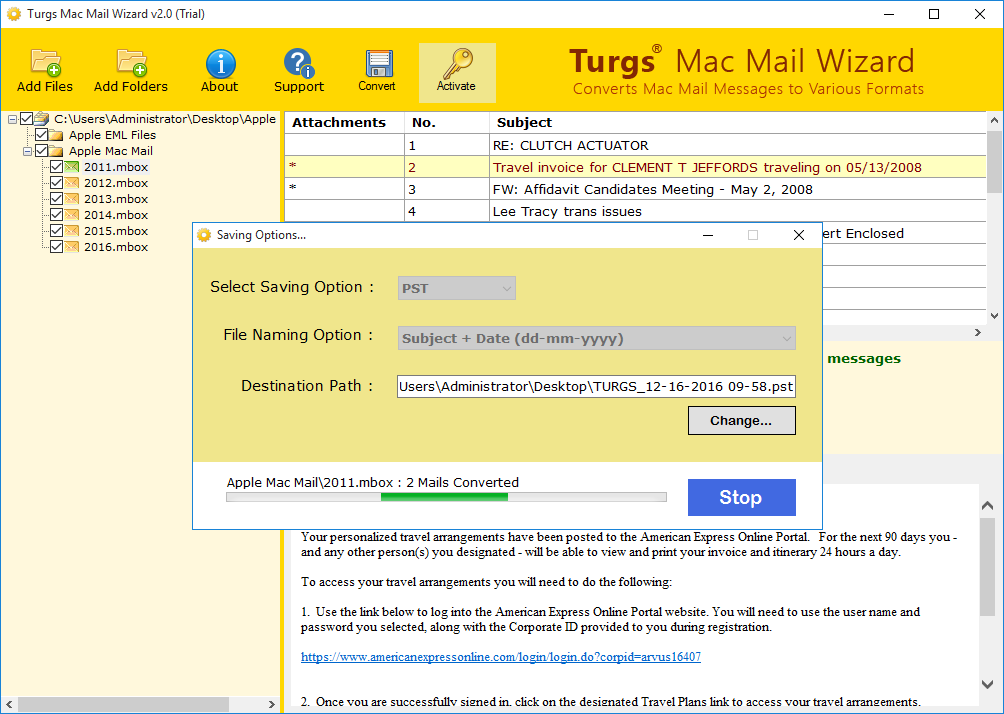
Task: Click the Subject column header
Action: [x=738, y=122]
